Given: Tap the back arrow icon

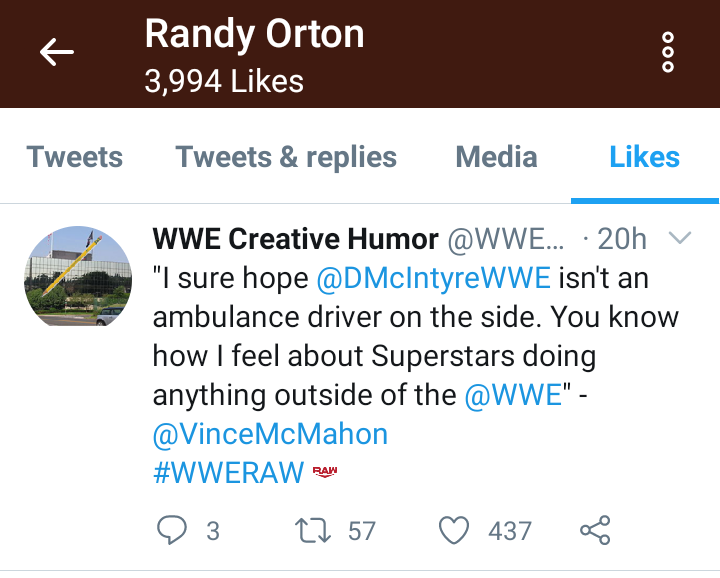Looking at the screenshot, I should [57, 53].
